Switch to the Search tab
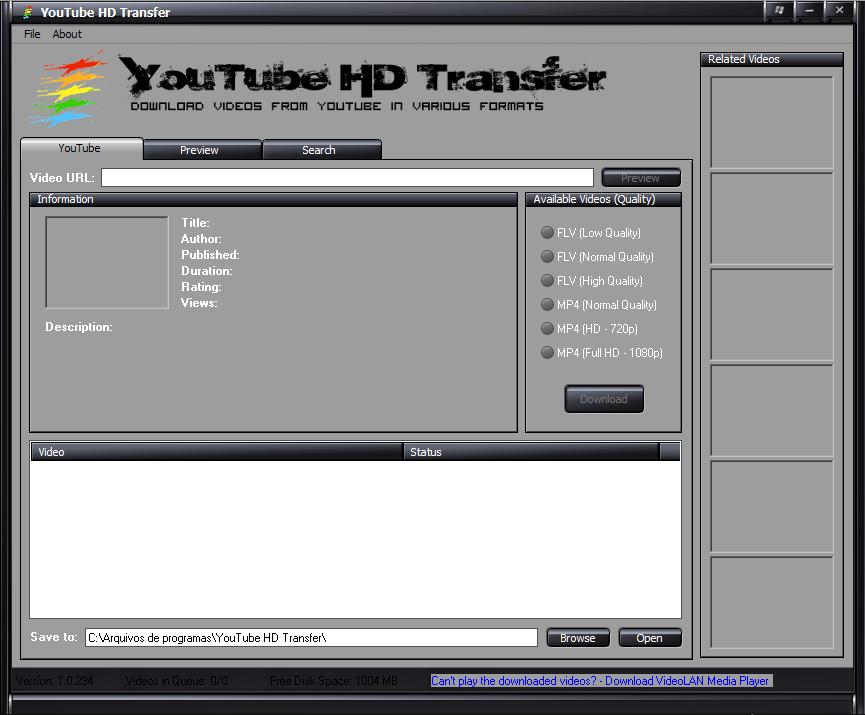 coord(321,150)
